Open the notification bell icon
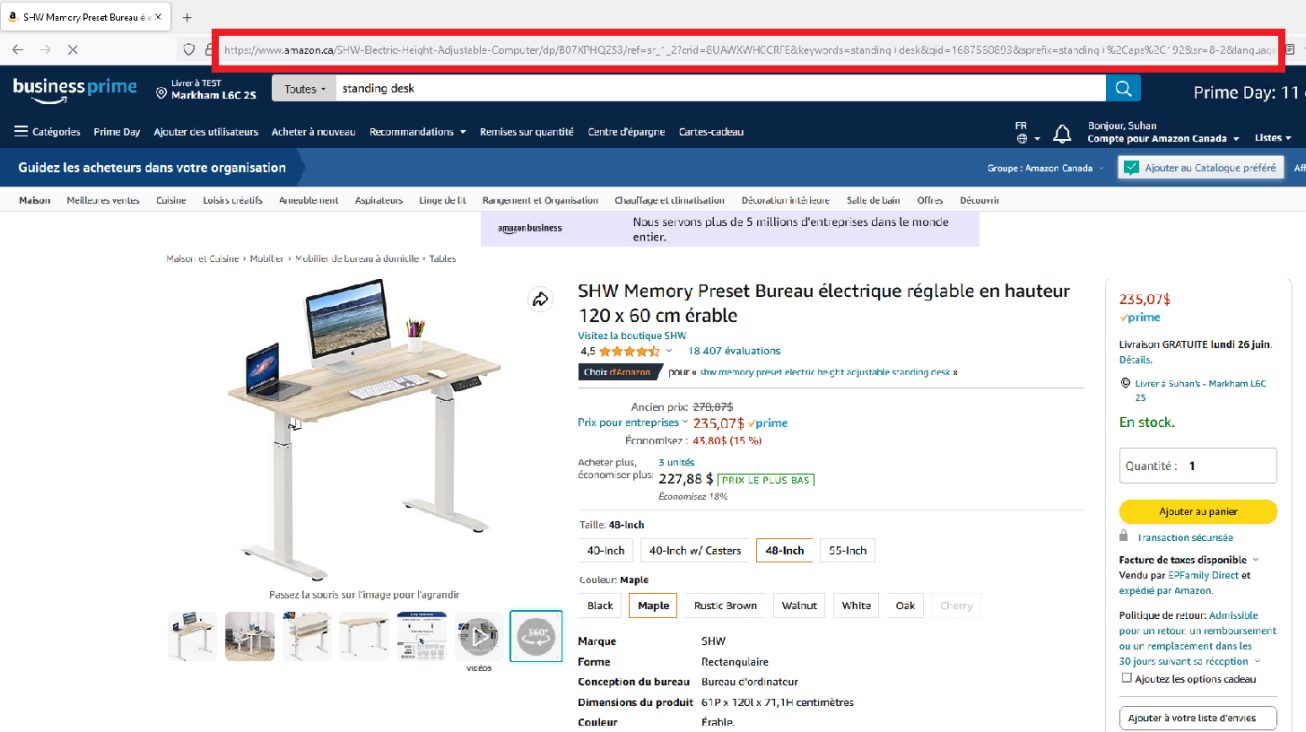 pyautogui.click(x=1064, y=132)
